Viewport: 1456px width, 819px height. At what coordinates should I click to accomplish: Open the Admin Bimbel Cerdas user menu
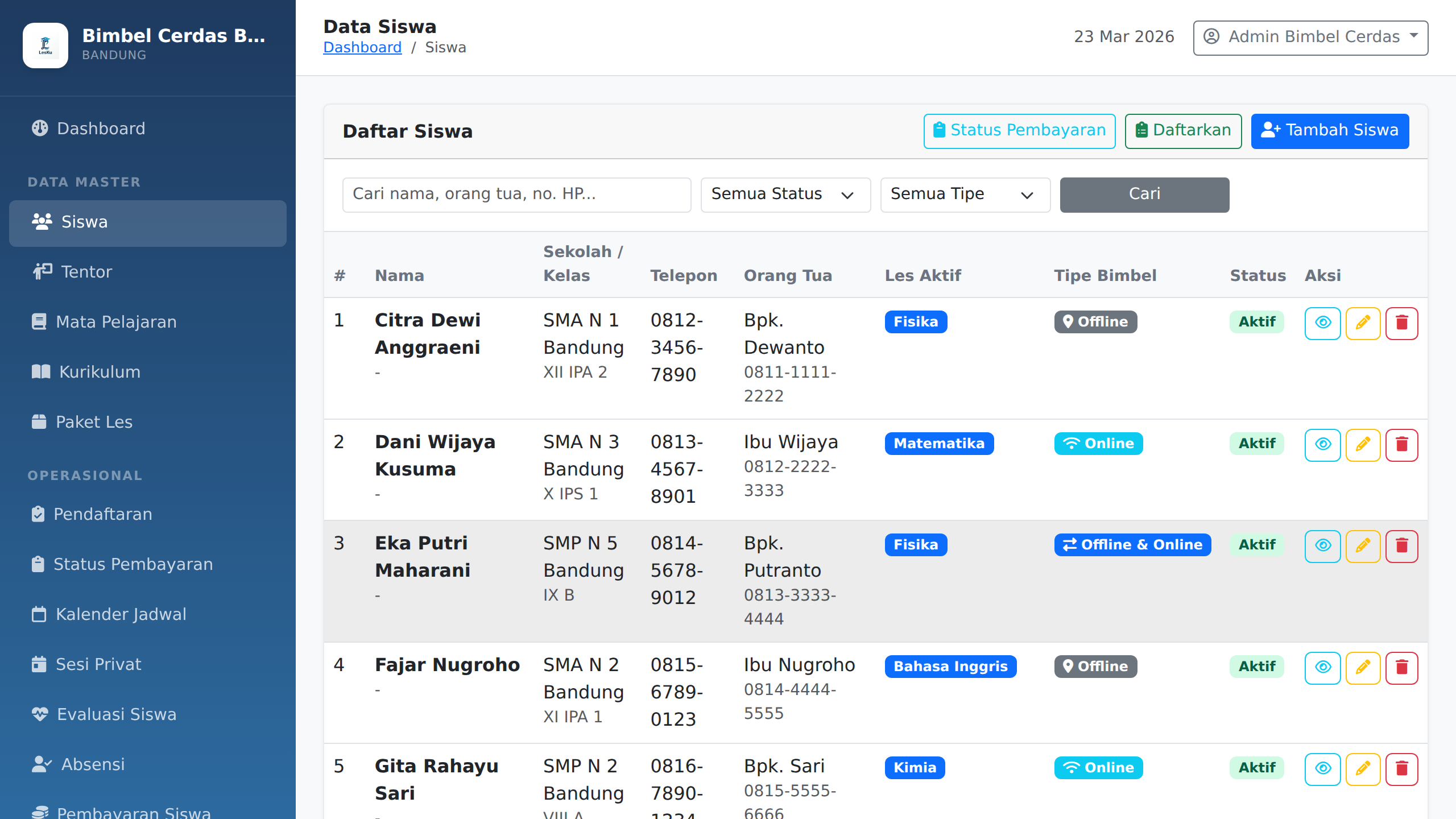point(1310,38)
